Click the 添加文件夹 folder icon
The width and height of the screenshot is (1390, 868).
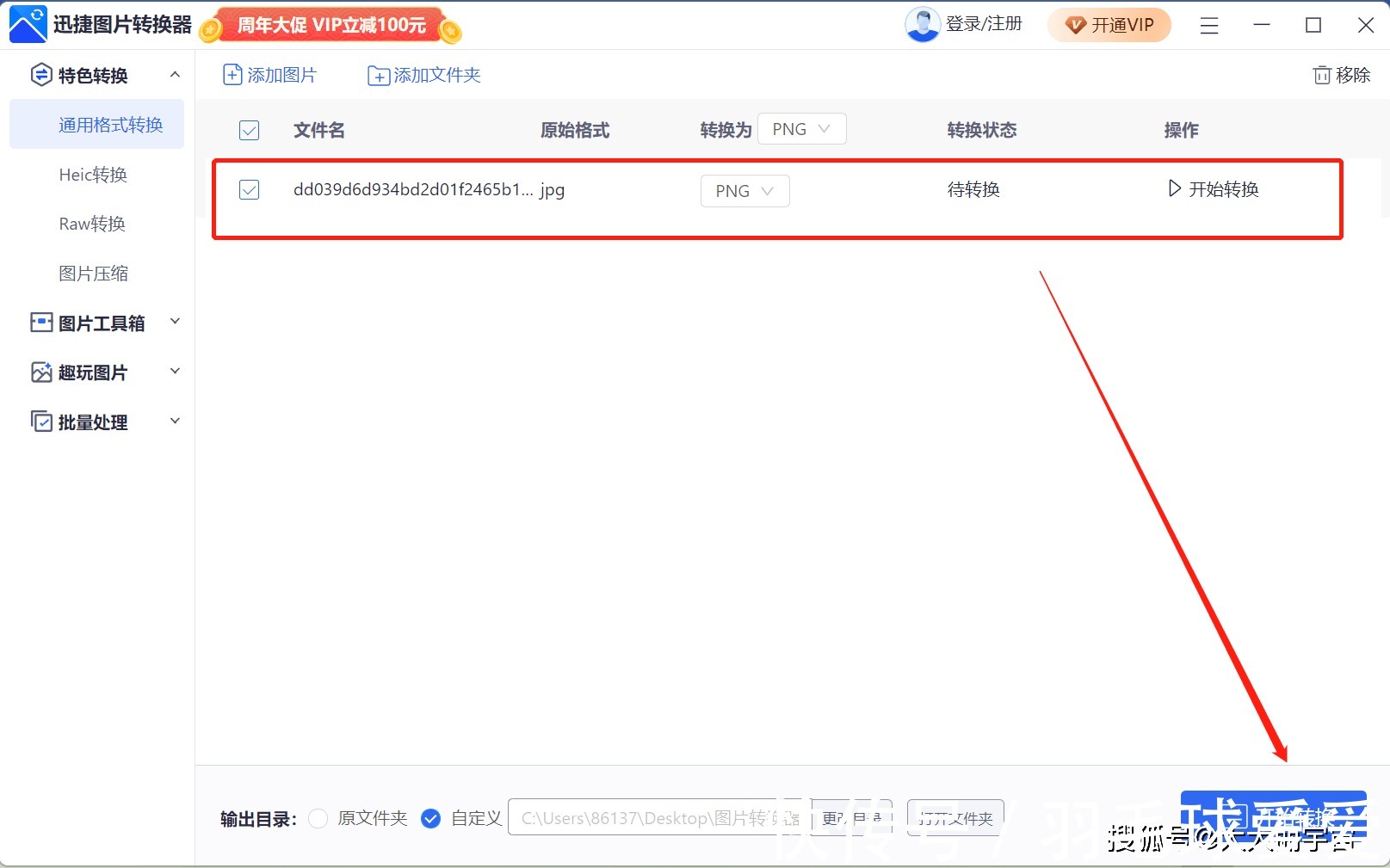pyautogui.click(x=379, y=76)
